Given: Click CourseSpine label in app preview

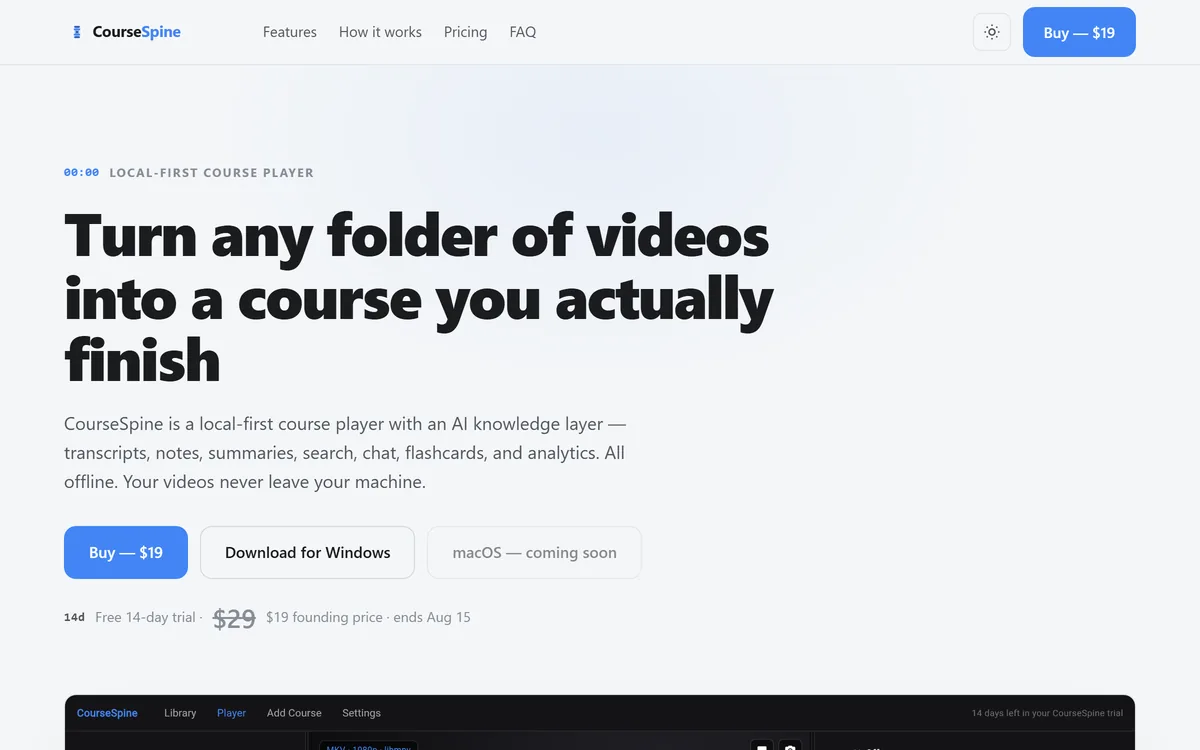Looking at the screenshot, I should pyautogui.click(x=107, y=713).
